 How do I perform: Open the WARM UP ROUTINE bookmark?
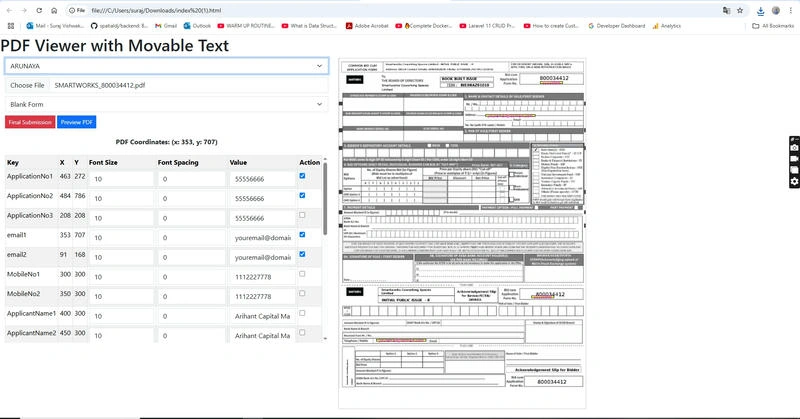(x=246, y=26)
